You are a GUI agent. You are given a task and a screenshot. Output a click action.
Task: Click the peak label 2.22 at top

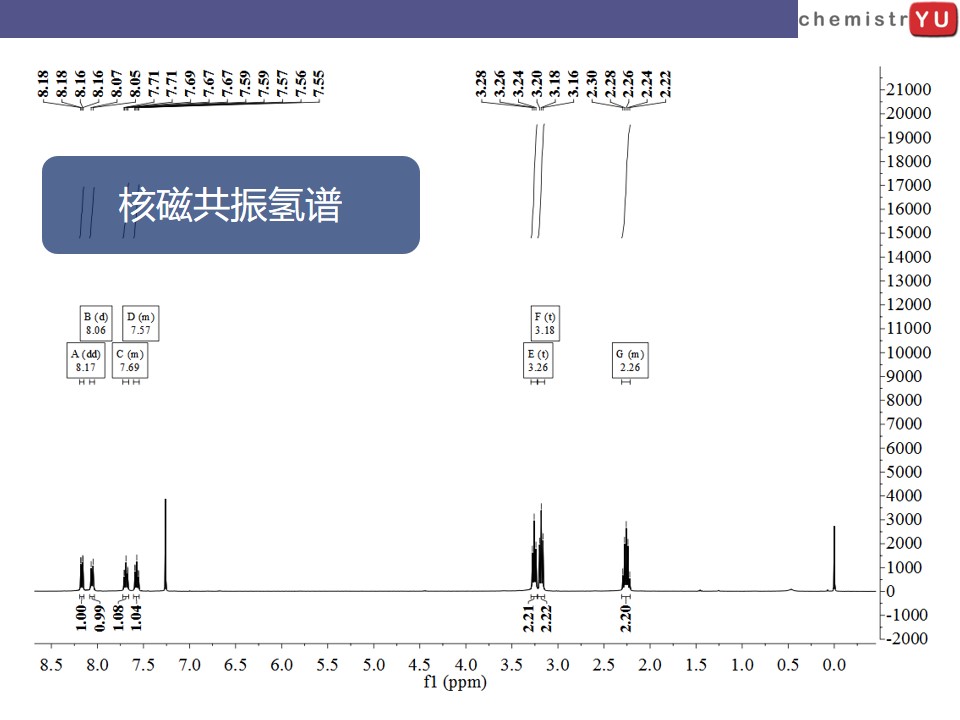coord(666,83)
